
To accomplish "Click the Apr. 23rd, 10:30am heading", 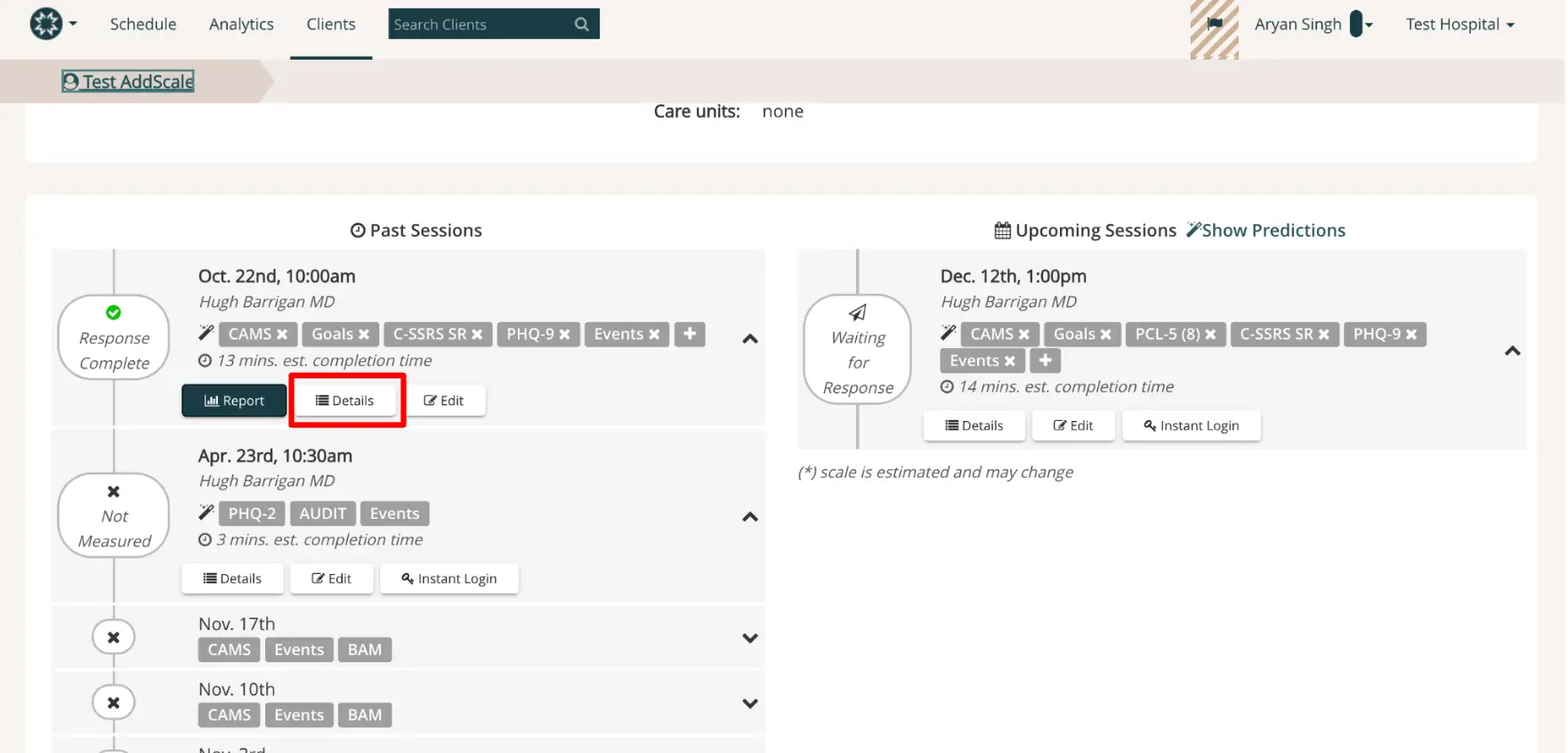I will (275, 456).
